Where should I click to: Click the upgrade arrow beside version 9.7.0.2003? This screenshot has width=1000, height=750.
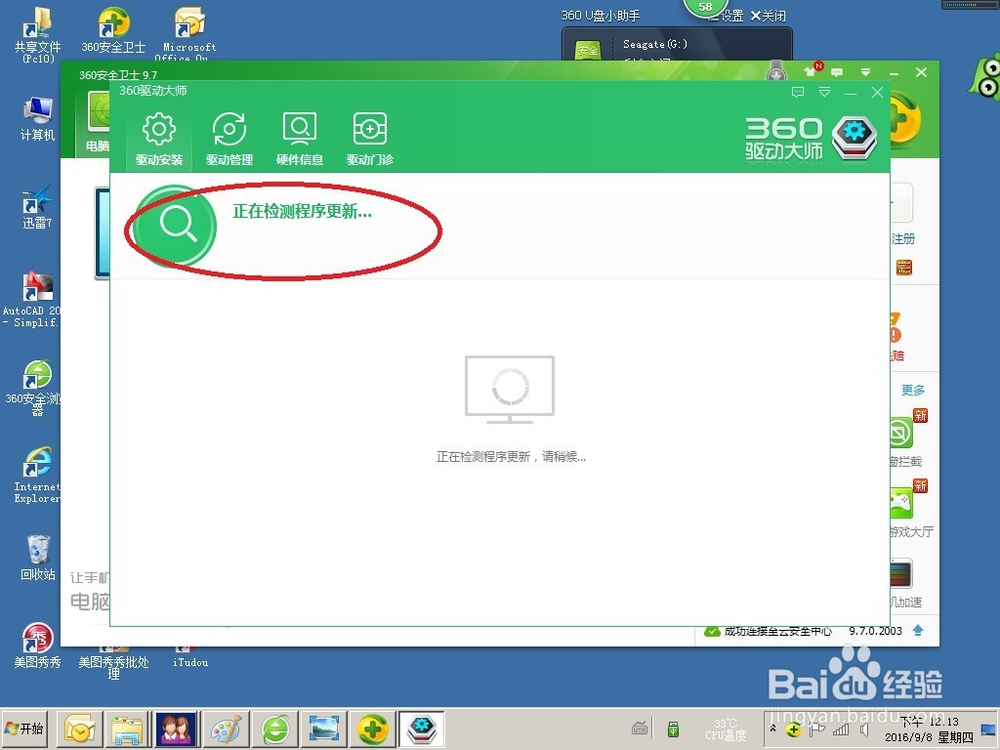coord(918,631)
